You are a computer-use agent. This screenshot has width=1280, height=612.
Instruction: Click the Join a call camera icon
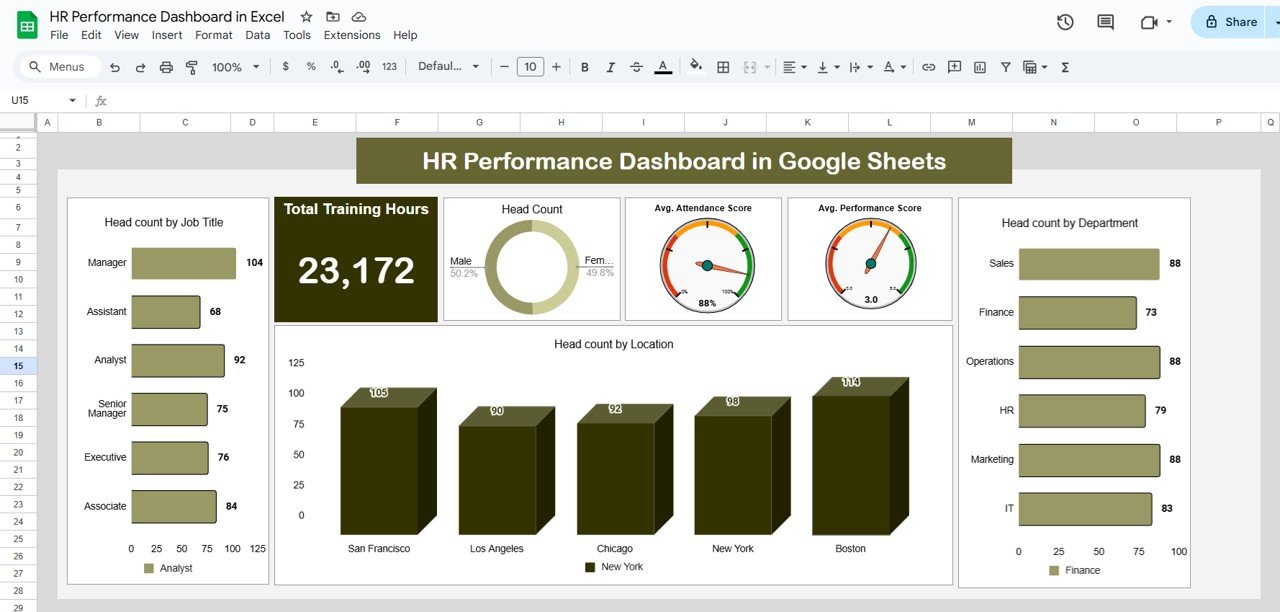pyautogui.click(x=1148, y=22)
